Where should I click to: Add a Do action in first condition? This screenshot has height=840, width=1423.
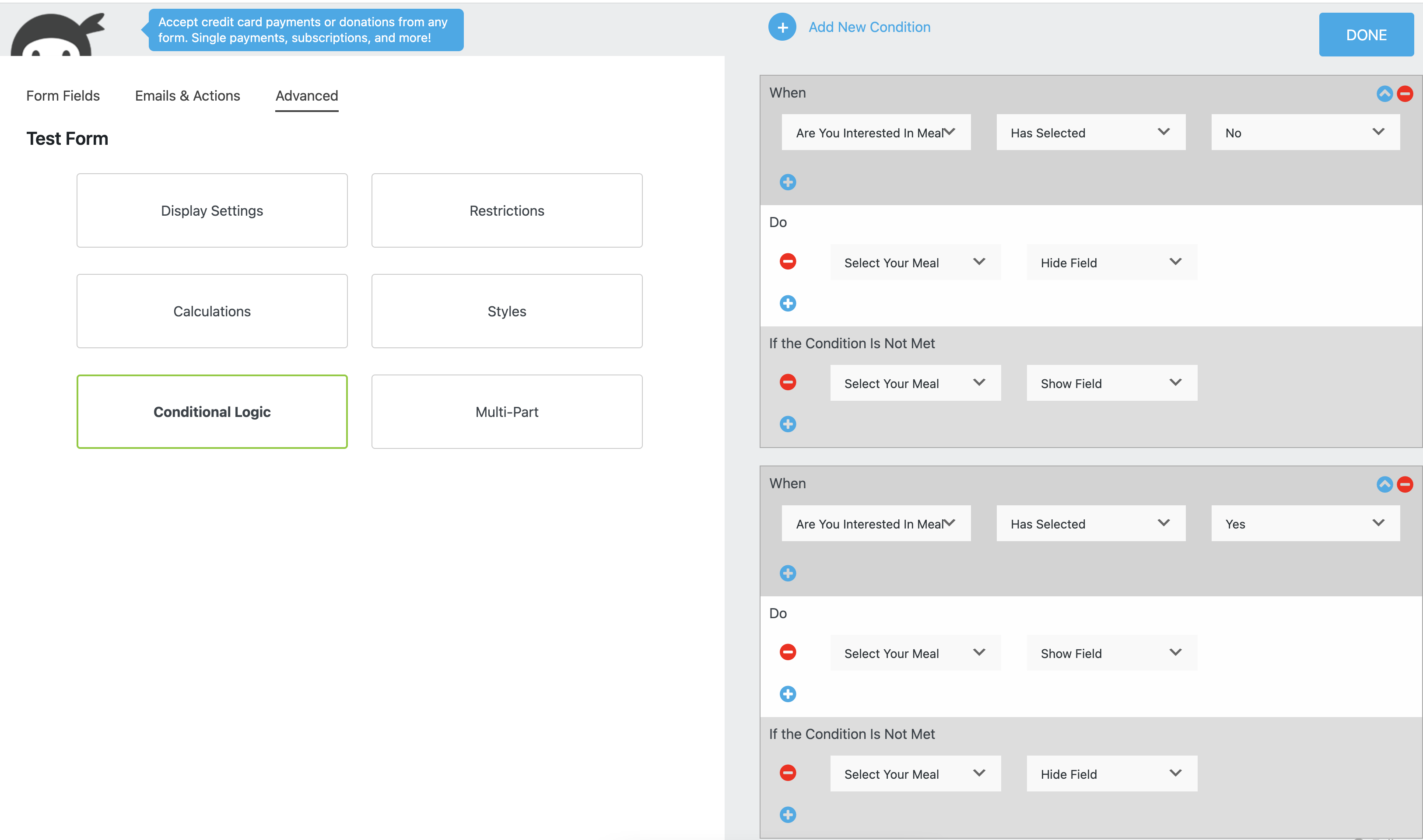(787, 303)
